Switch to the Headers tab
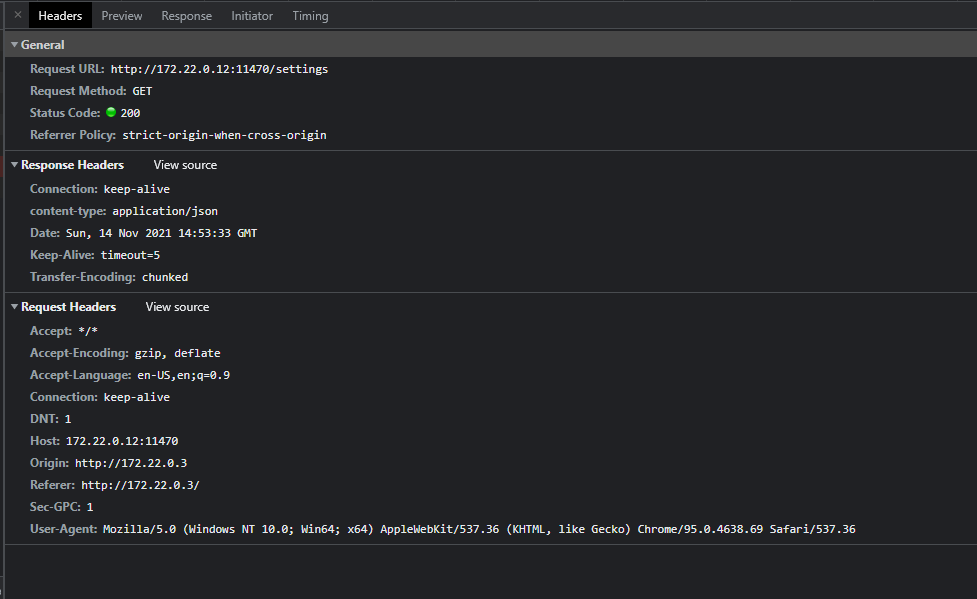 click(60, 16)
